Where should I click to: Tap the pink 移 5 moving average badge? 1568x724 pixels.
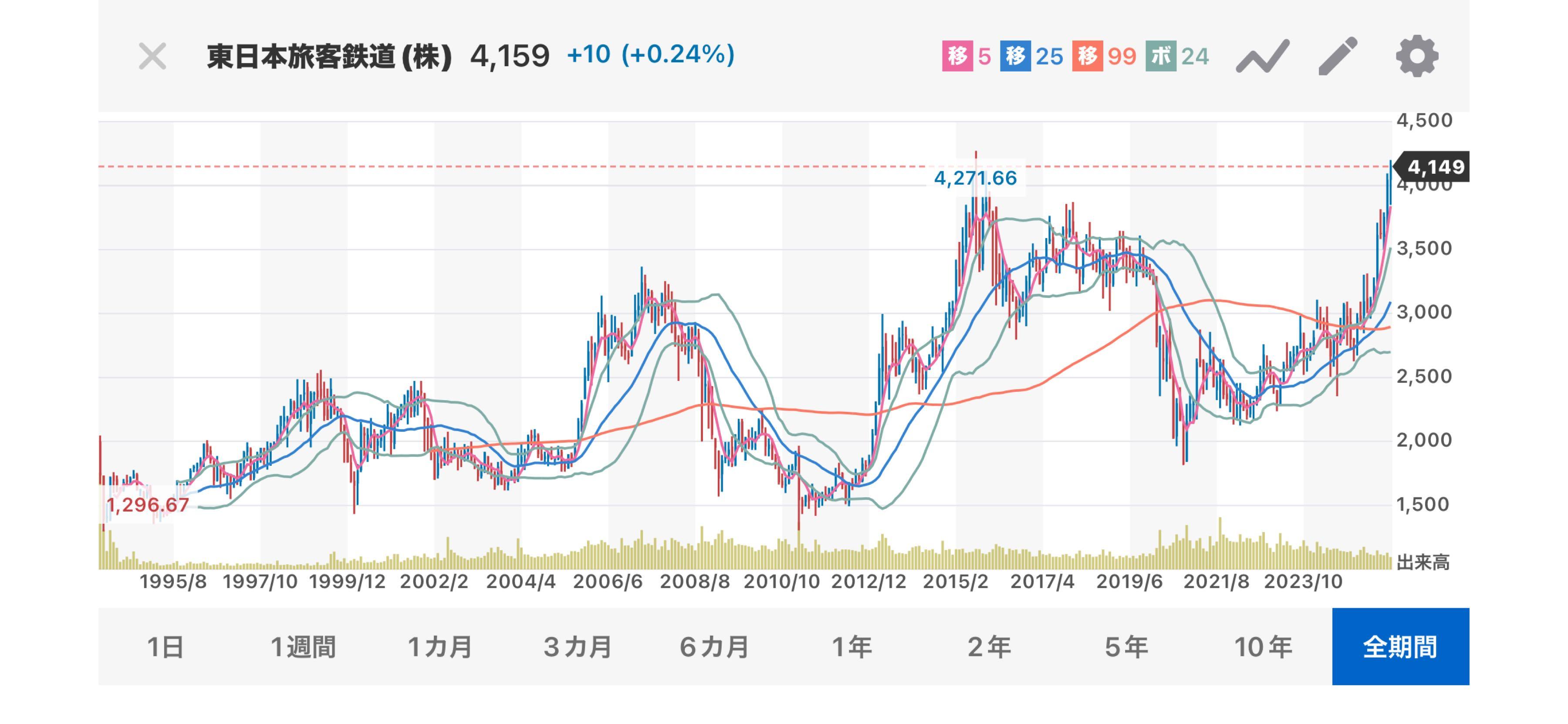pos(967,57)
